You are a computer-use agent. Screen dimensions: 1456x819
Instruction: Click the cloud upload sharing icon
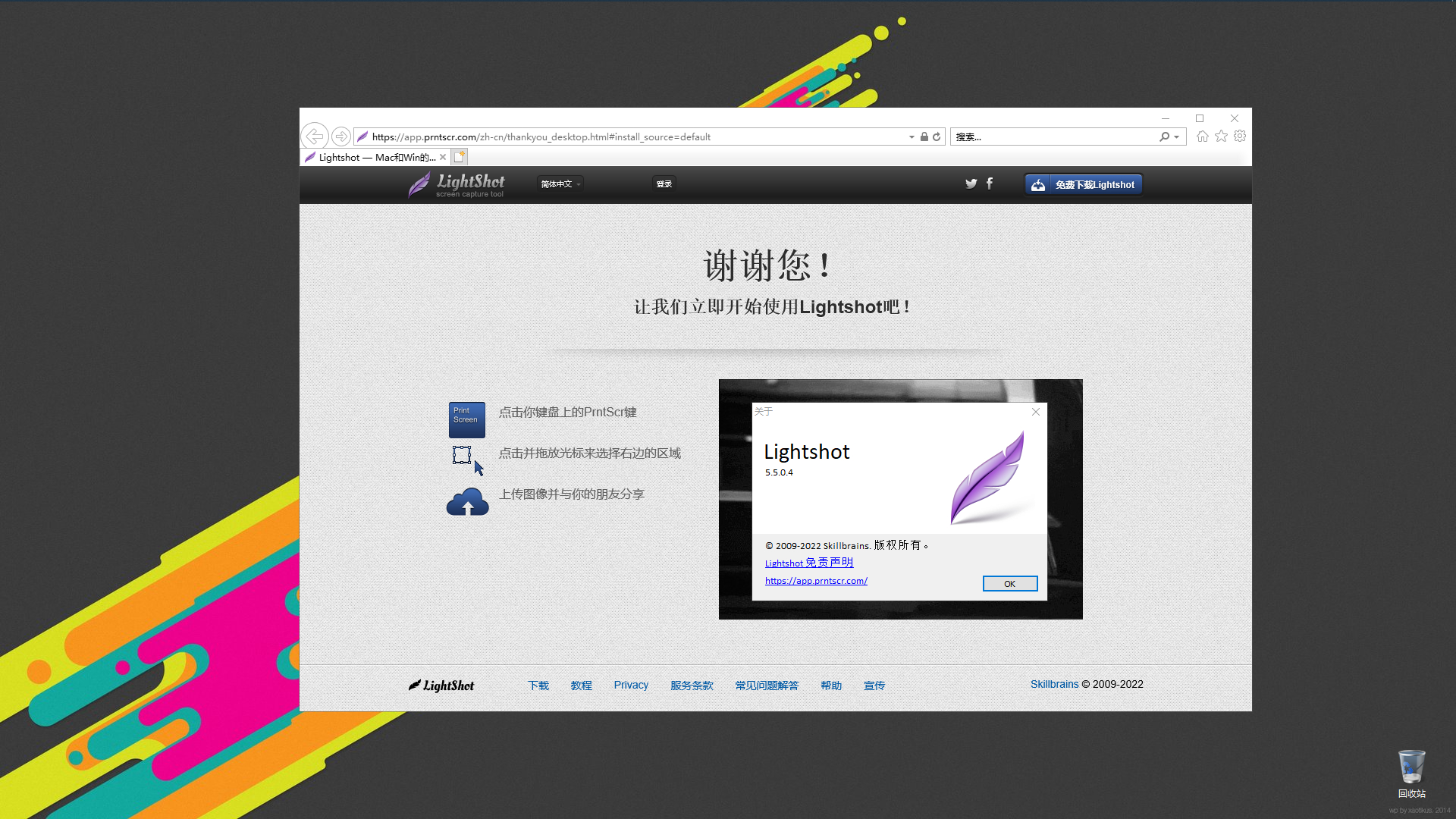pyautogui.click(x=467, y=501)
